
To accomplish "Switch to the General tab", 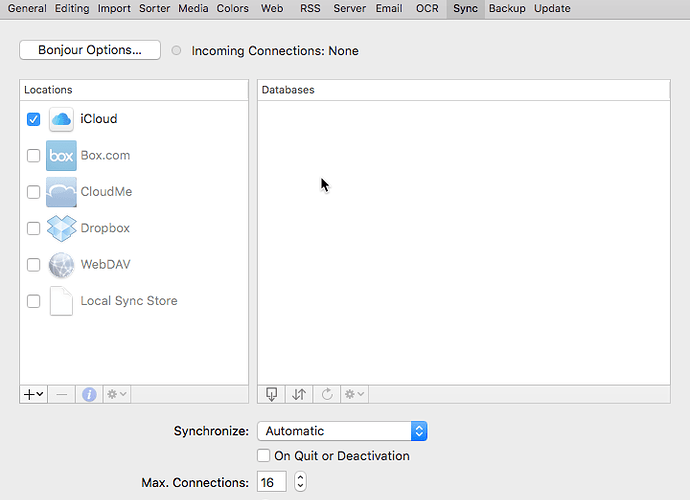I will click(x=27, y=8).
